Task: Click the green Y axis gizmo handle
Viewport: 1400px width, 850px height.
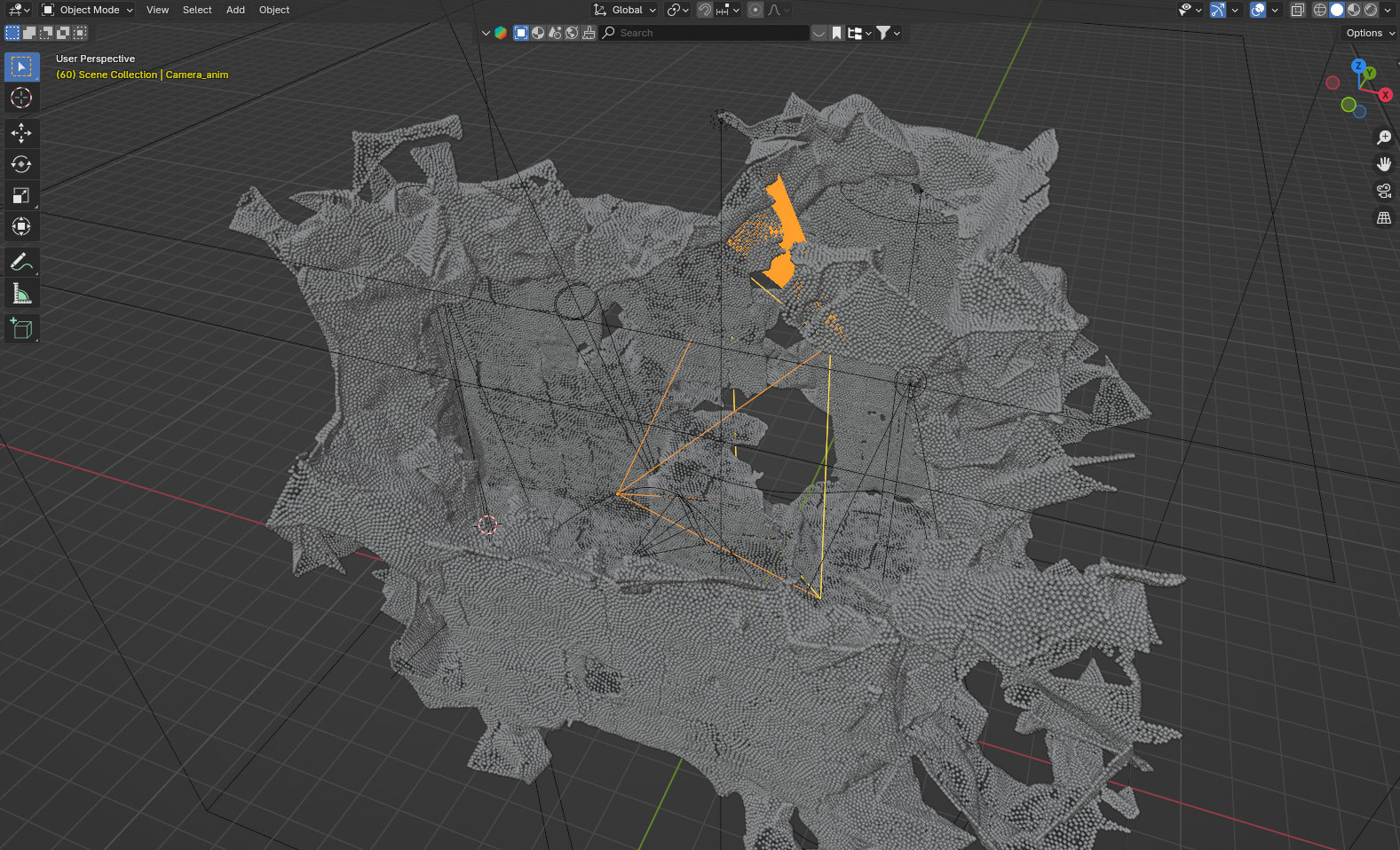Action: (x=1370, y=73)
